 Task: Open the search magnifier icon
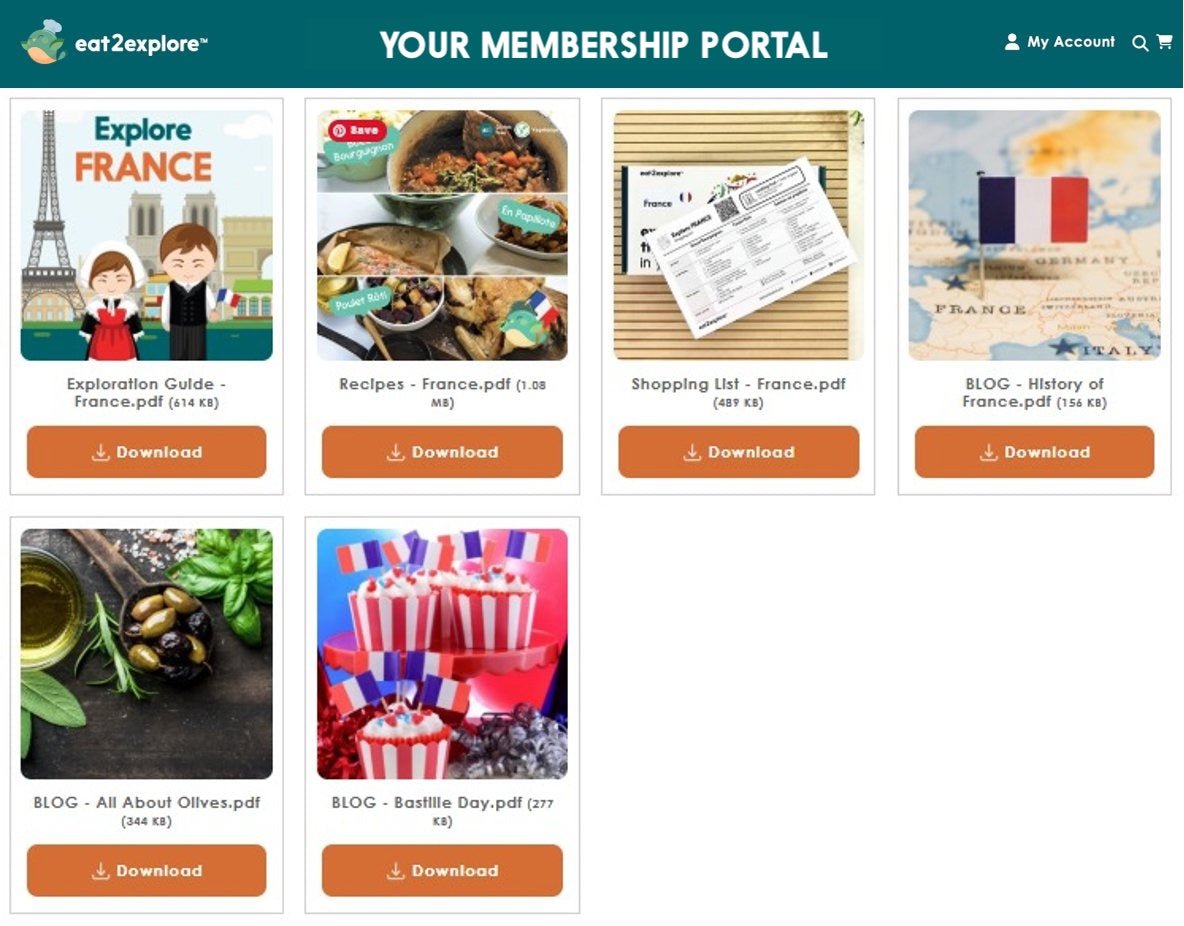pyautogui.click(x=1140, y=43)
